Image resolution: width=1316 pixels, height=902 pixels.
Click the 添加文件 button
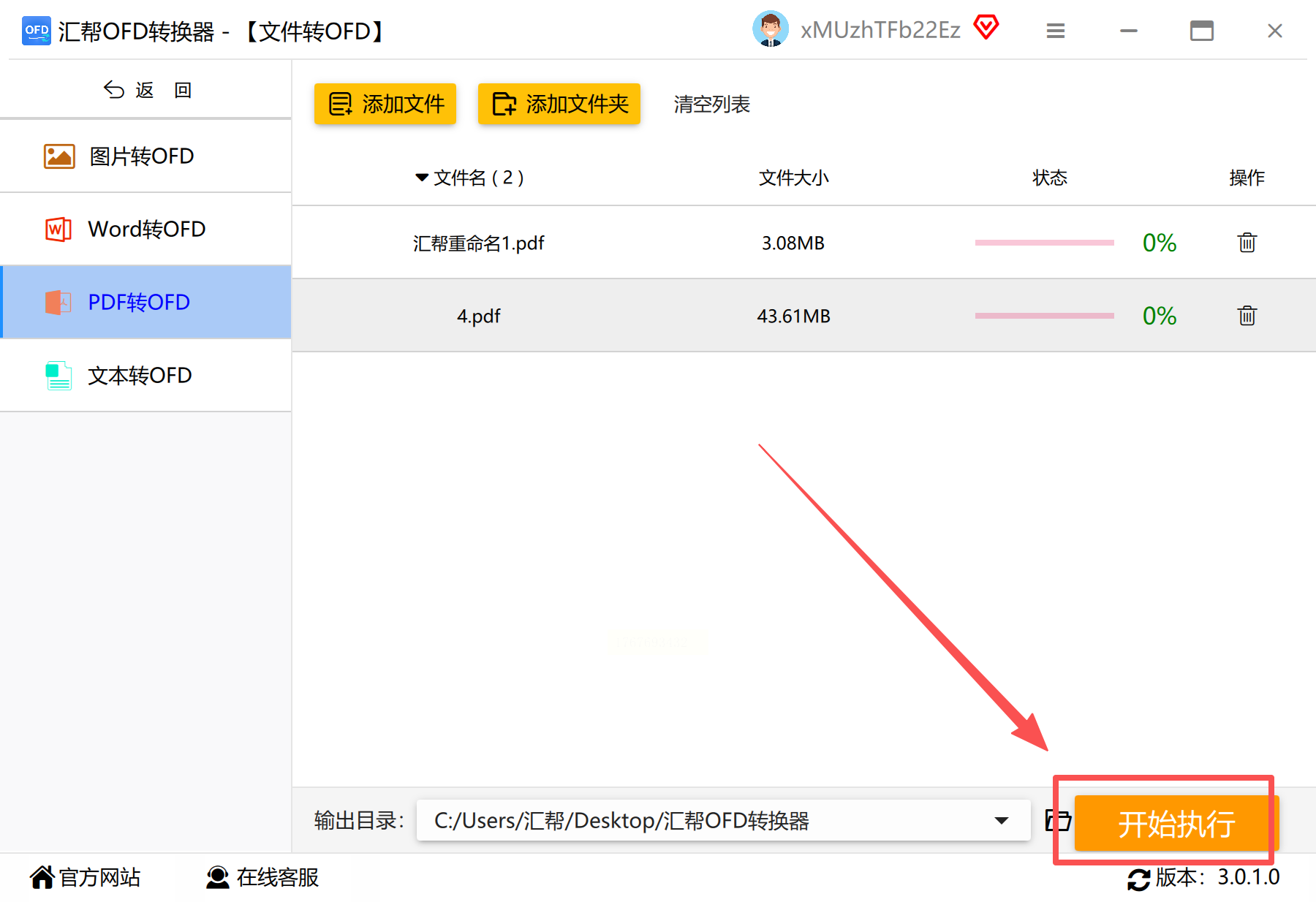385,104
